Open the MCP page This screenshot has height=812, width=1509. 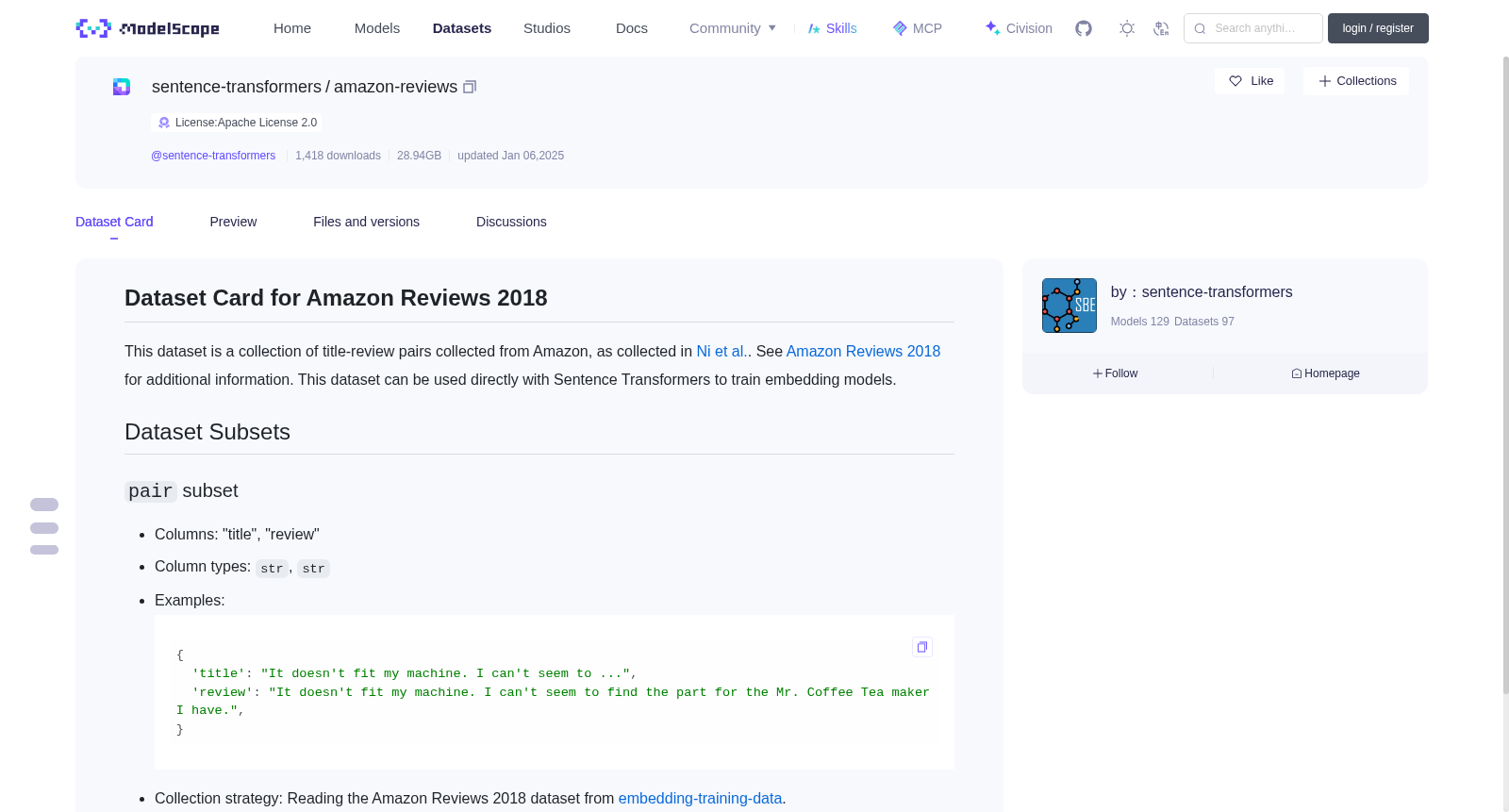pyautogui.click(x=918, y=28)
